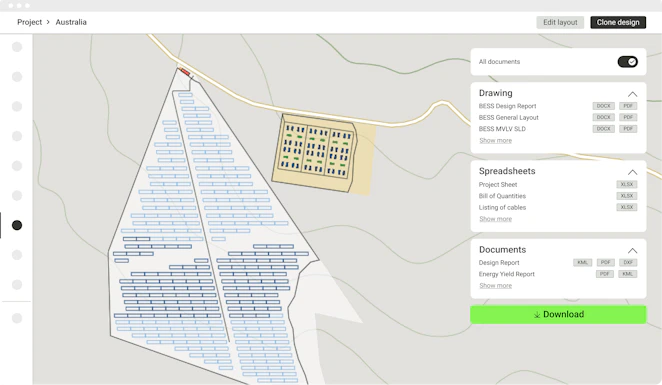
Task: Collapse the Drawing section
Action: coord(632,94)
